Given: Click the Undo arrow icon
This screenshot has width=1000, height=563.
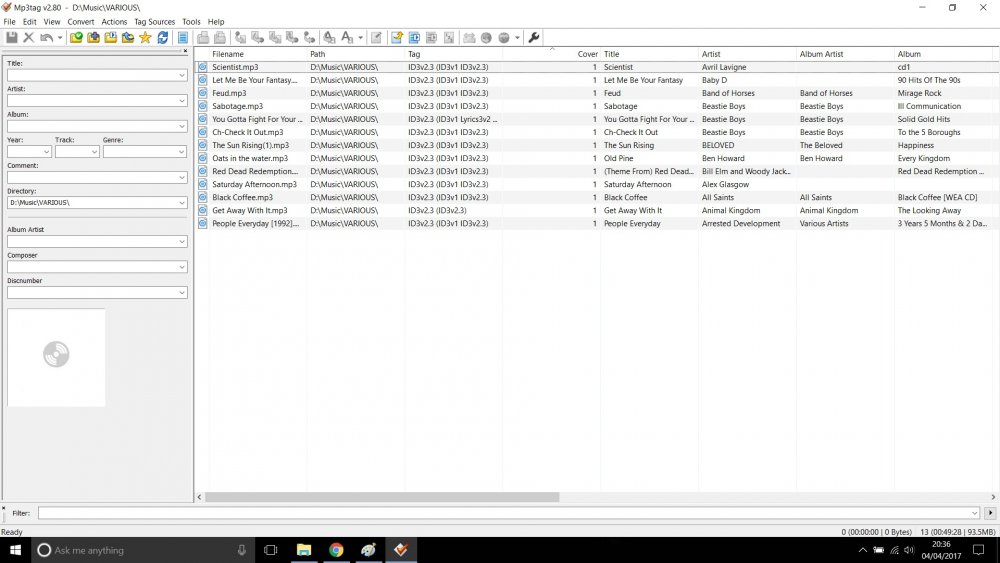Looking at the screenshot, I should (47, 38).
